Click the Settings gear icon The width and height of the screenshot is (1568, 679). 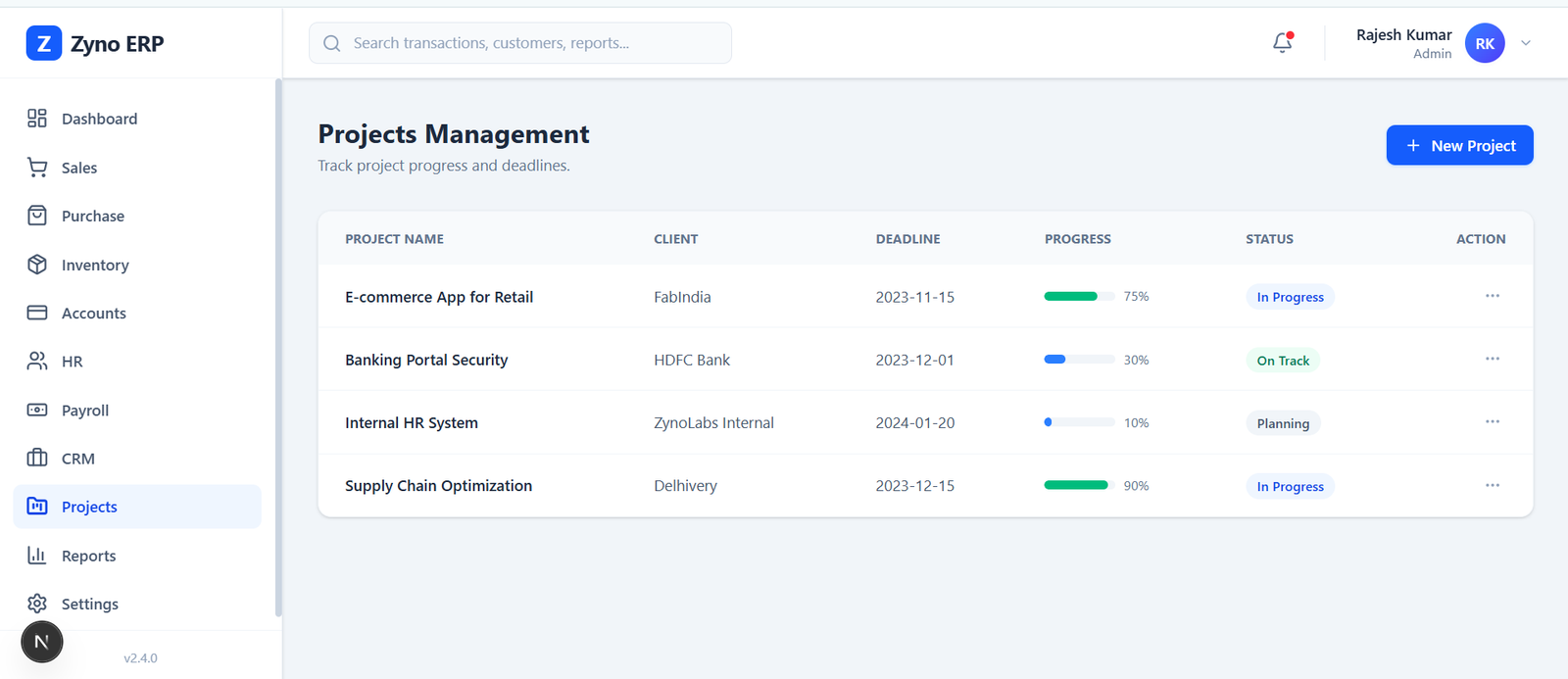tap(37, 604)
